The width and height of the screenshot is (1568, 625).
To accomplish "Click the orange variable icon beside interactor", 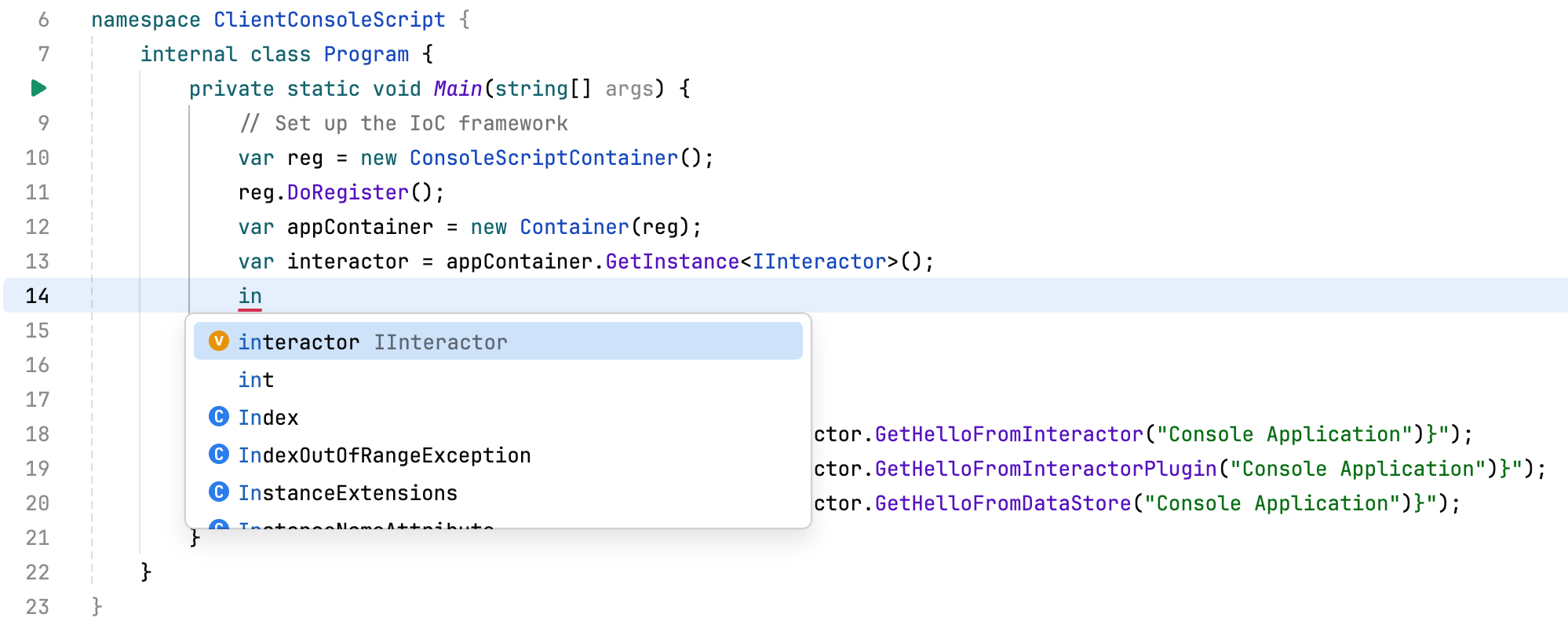I will point(218,341).
